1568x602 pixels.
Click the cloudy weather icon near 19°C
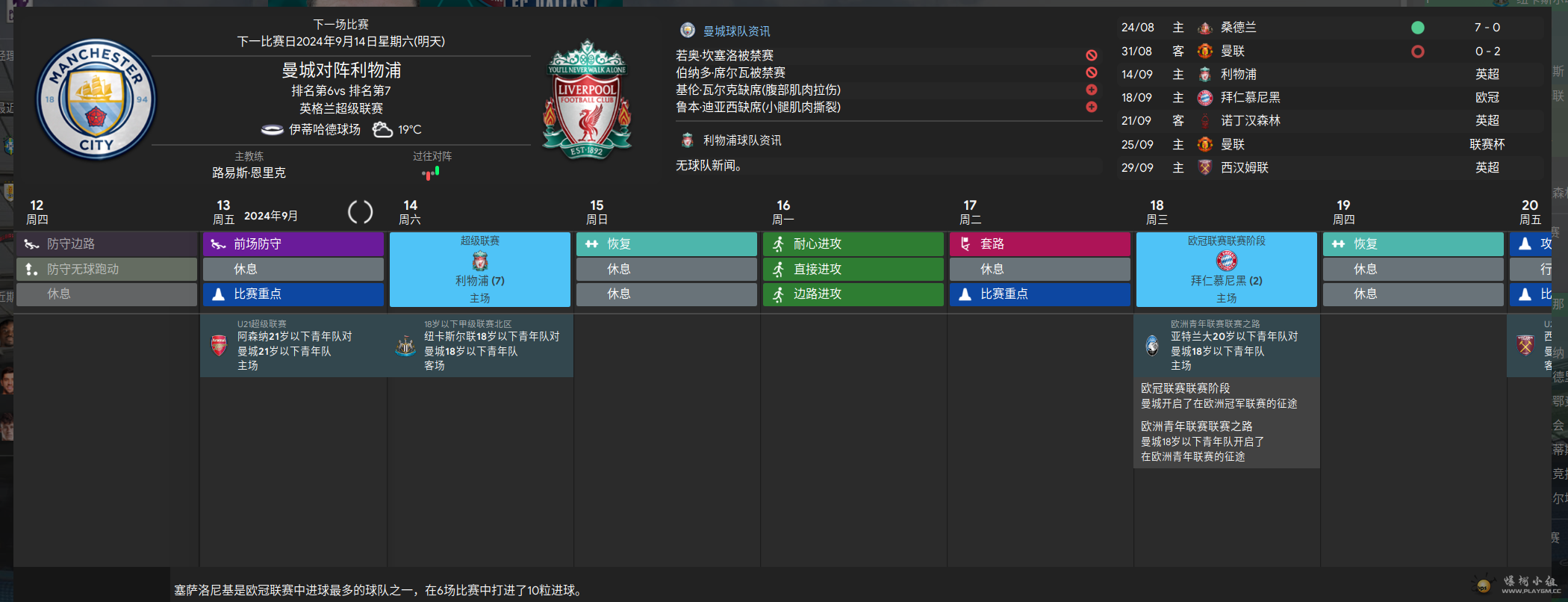(382, 130)
